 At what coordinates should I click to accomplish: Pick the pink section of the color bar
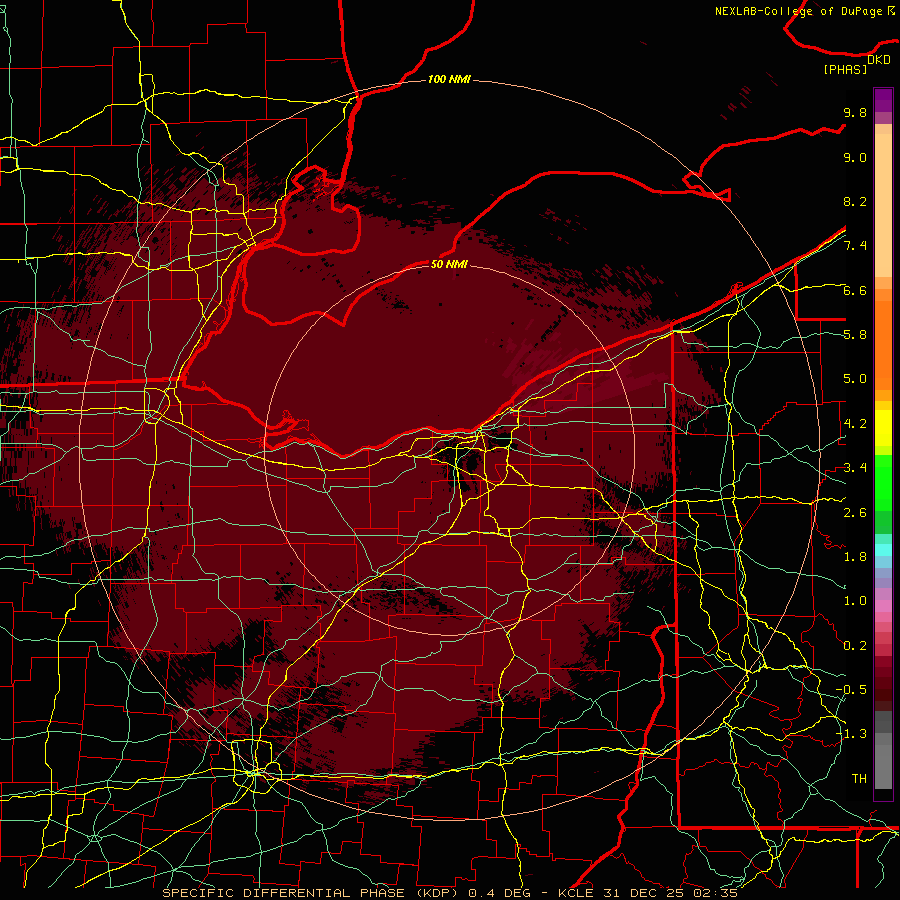point(883,606)
